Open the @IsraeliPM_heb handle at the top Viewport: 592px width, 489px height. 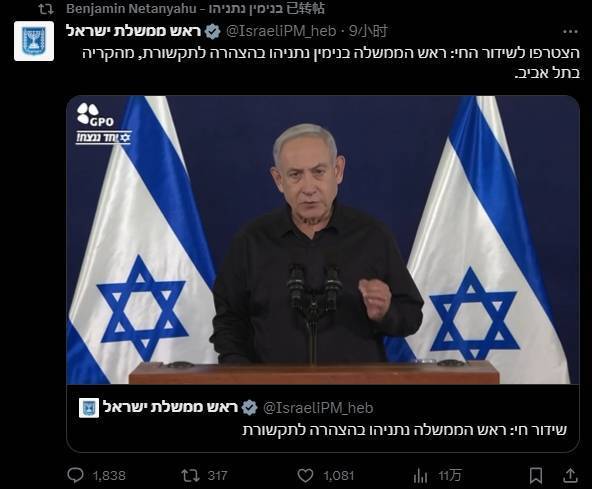click(281, 31)
